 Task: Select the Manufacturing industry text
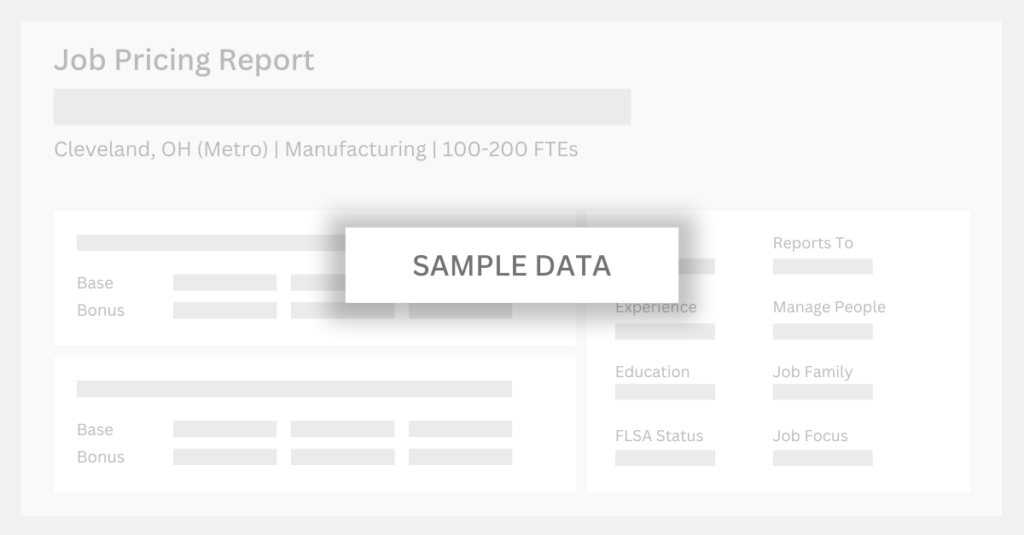point(356,150)
